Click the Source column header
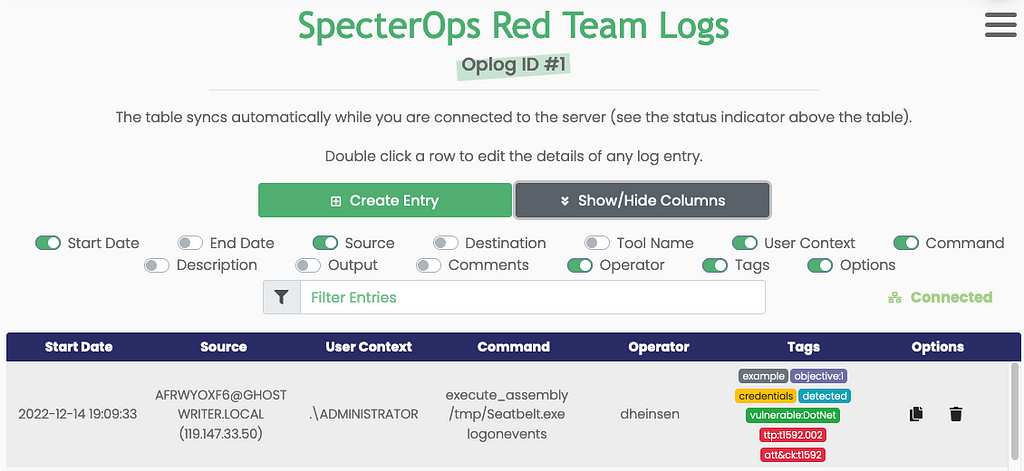 (223, 347)
